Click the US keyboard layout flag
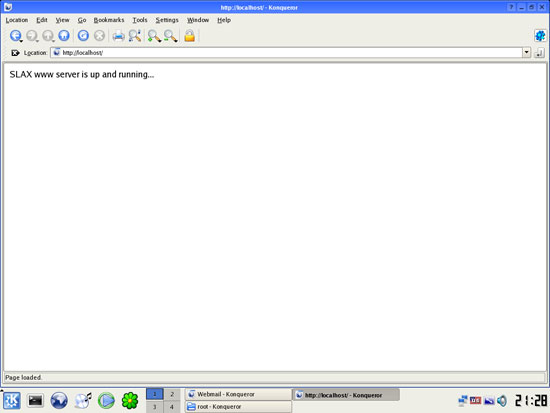 pos(476,400)
